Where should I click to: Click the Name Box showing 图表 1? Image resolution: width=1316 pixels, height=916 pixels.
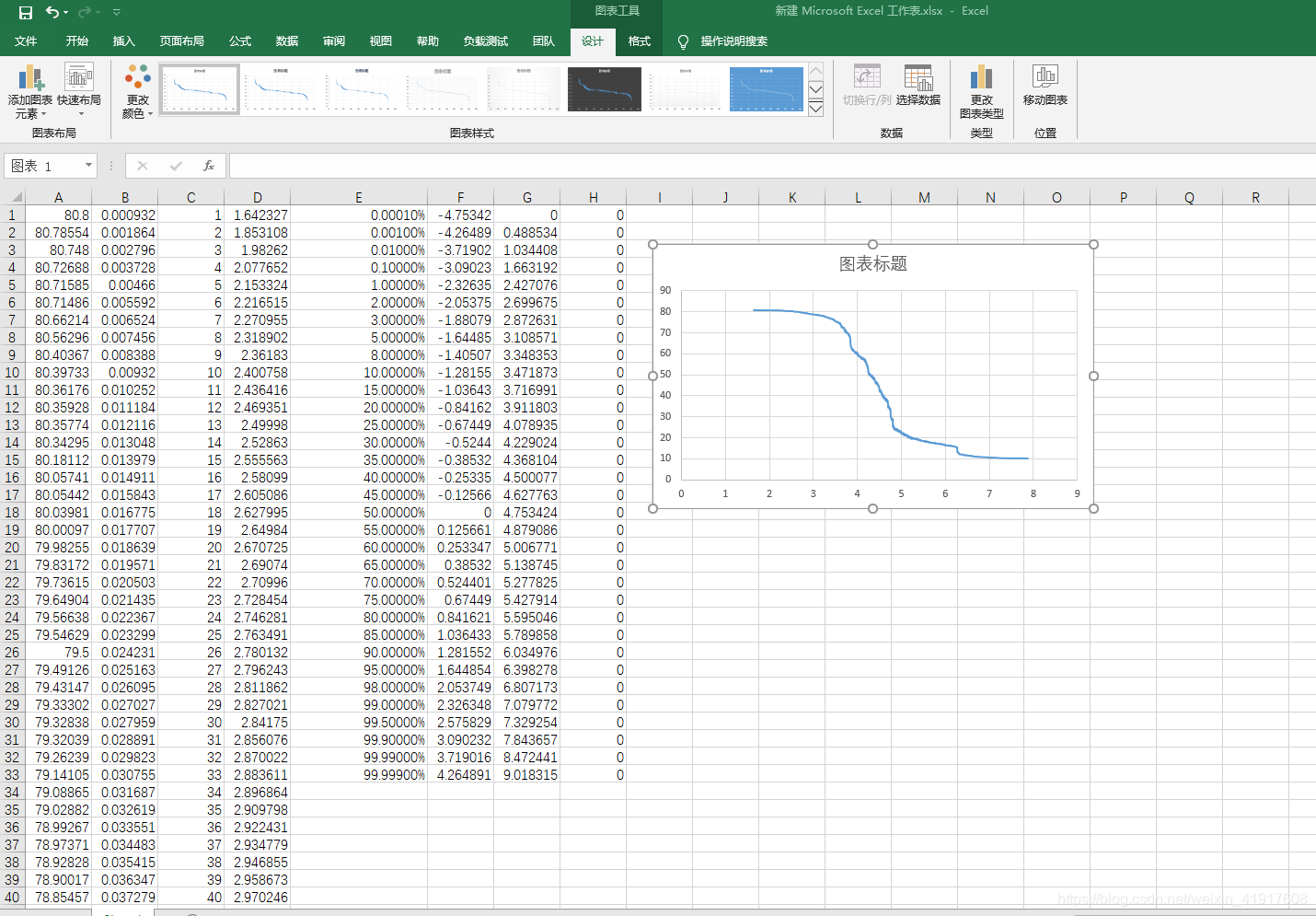pos(43,166)
